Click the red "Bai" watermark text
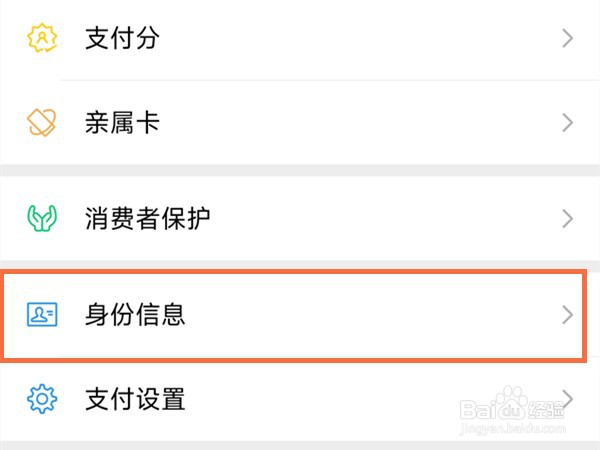Viewport: 600px width, 450px height. tap(476, 411)
